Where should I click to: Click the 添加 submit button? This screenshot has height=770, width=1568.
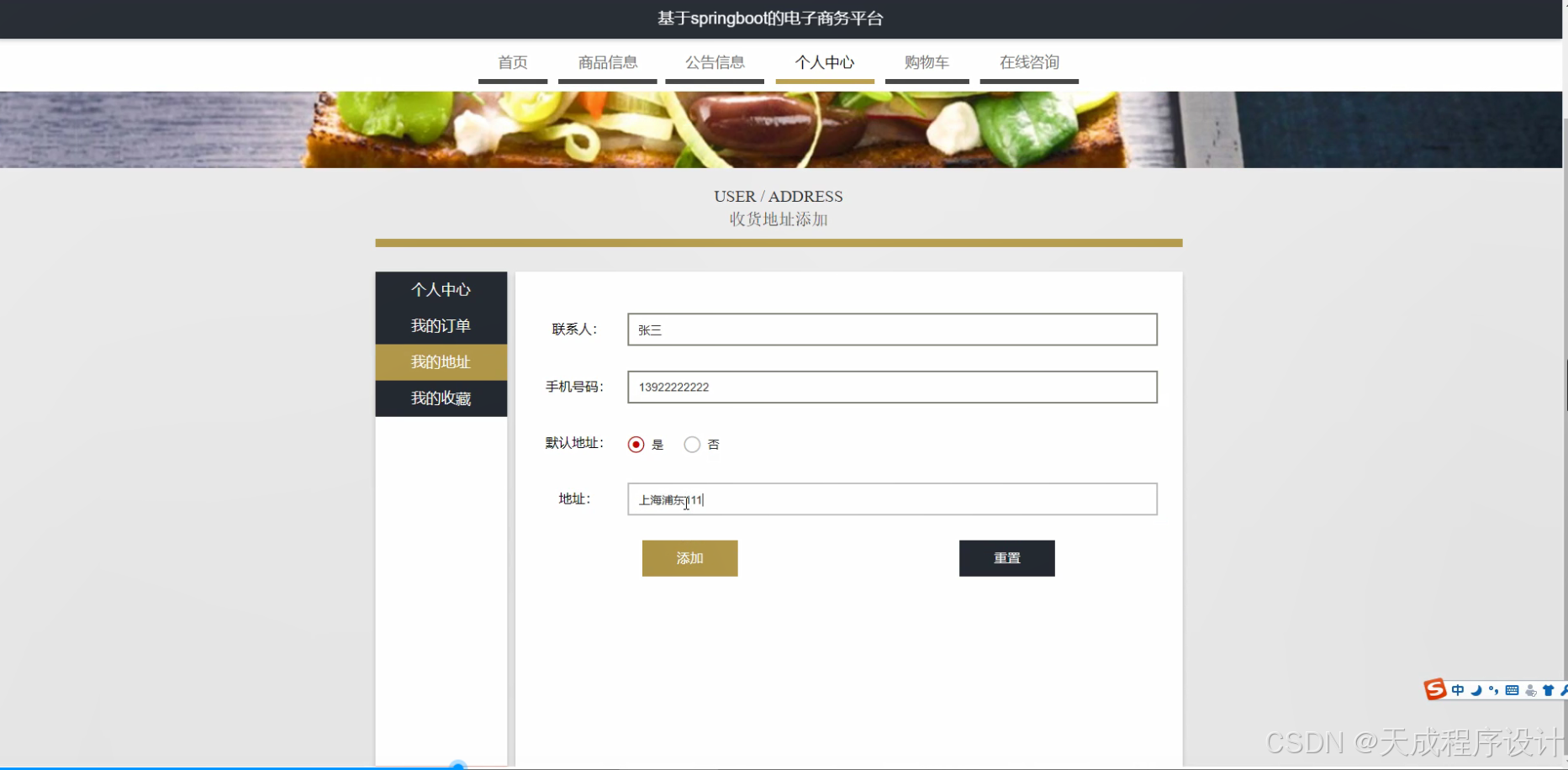[689, 557]
